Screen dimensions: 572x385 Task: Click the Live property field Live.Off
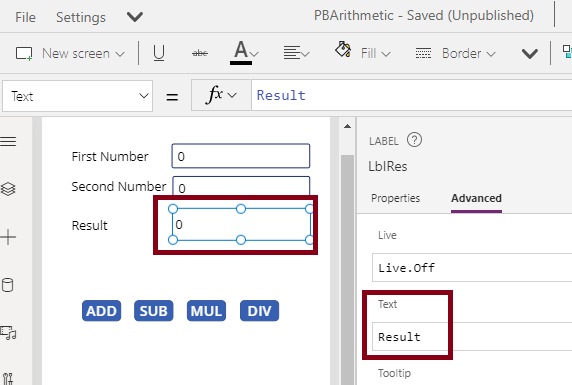[x=472, y=268]
